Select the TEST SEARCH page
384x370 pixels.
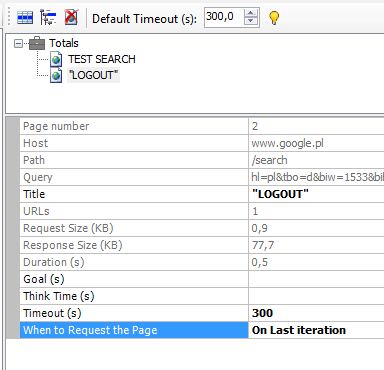(102, 59)
